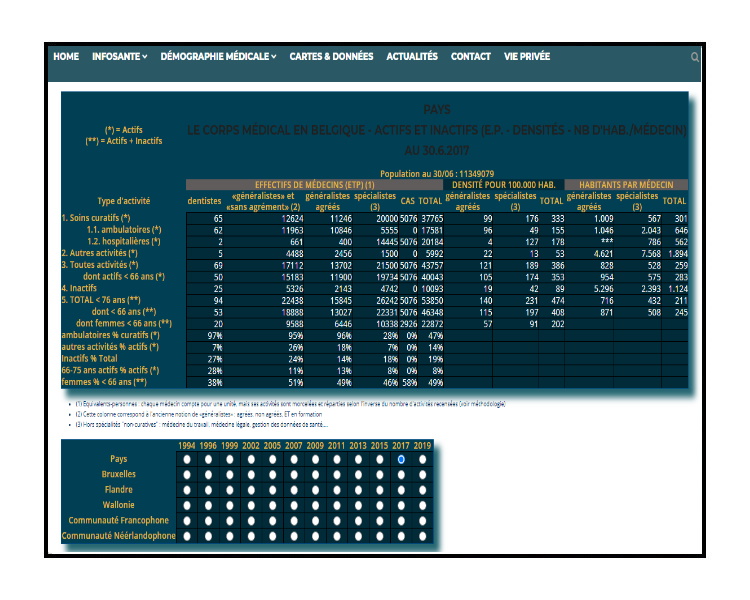Open the search magnifier icon

point(695,57)
